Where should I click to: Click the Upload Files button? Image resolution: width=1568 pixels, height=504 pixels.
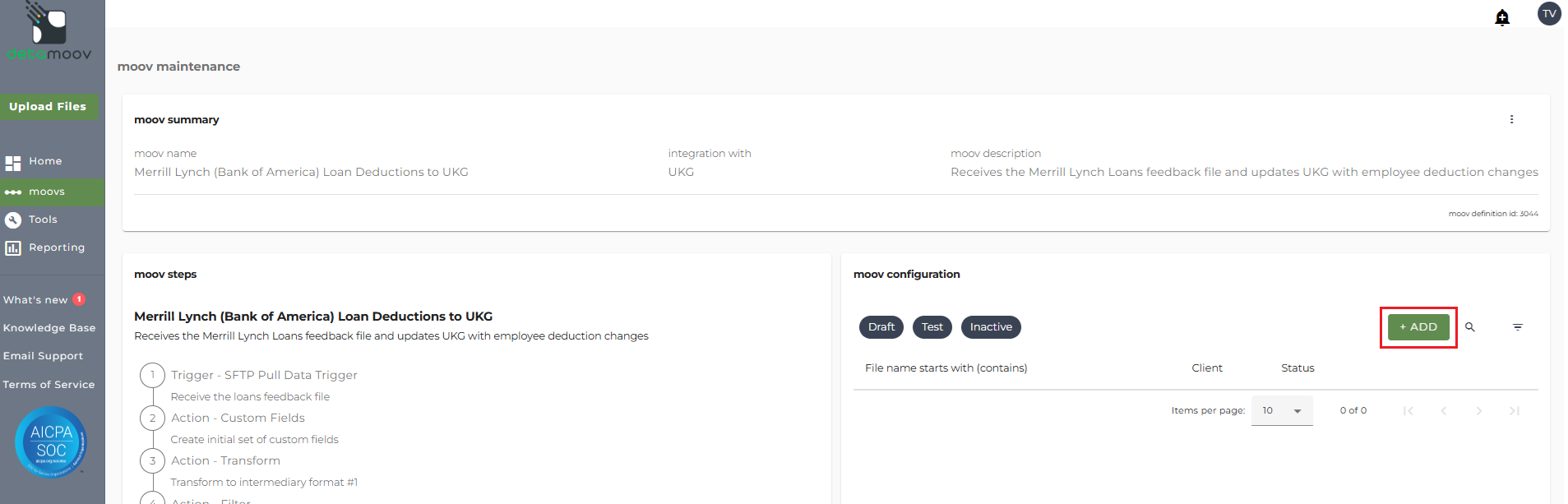tap(49, 106)
